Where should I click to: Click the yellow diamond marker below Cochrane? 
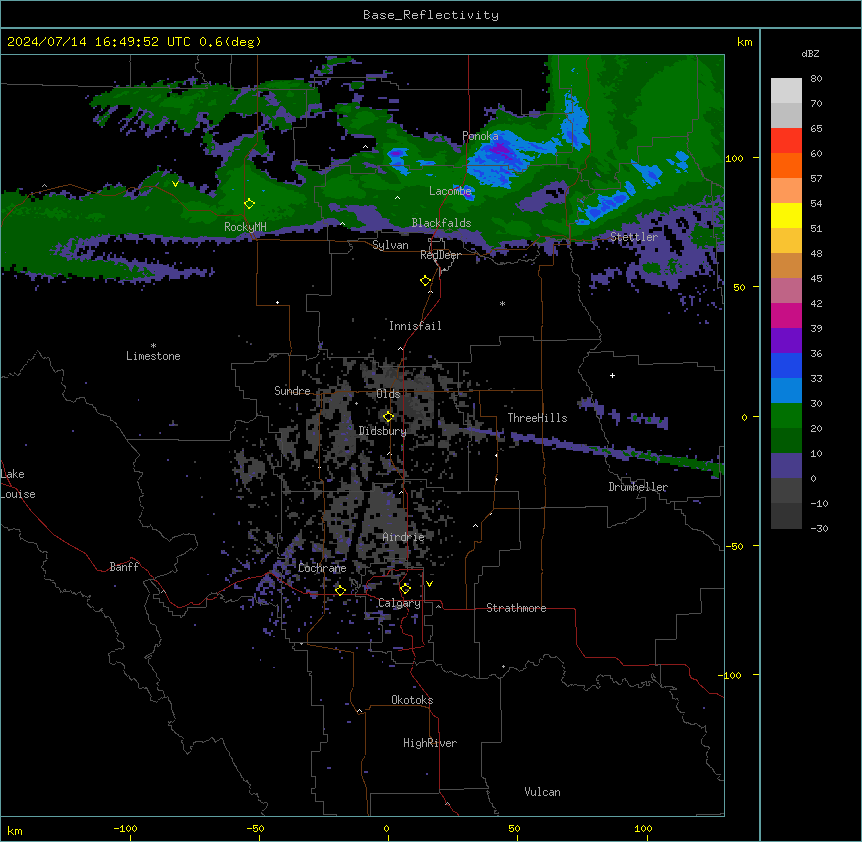340,590
